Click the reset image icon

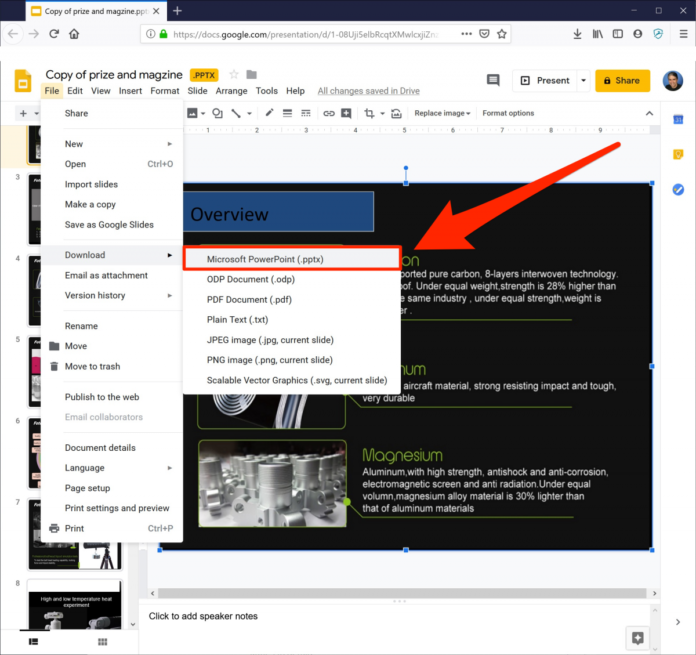pos(396,114)
